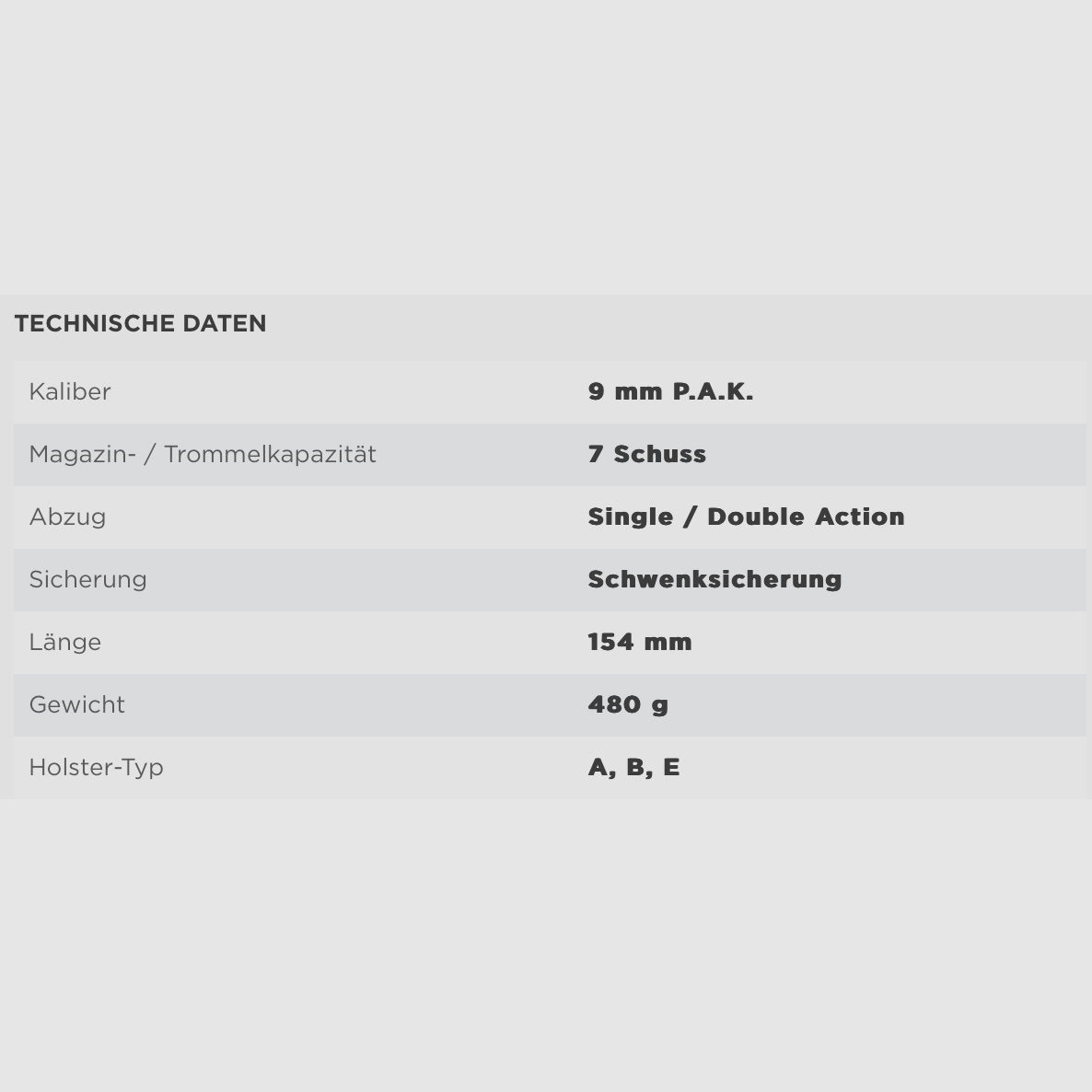Click the word Trommelkapazität
The width and height of the screenshot is (1092, 1092).
(270, 455)
